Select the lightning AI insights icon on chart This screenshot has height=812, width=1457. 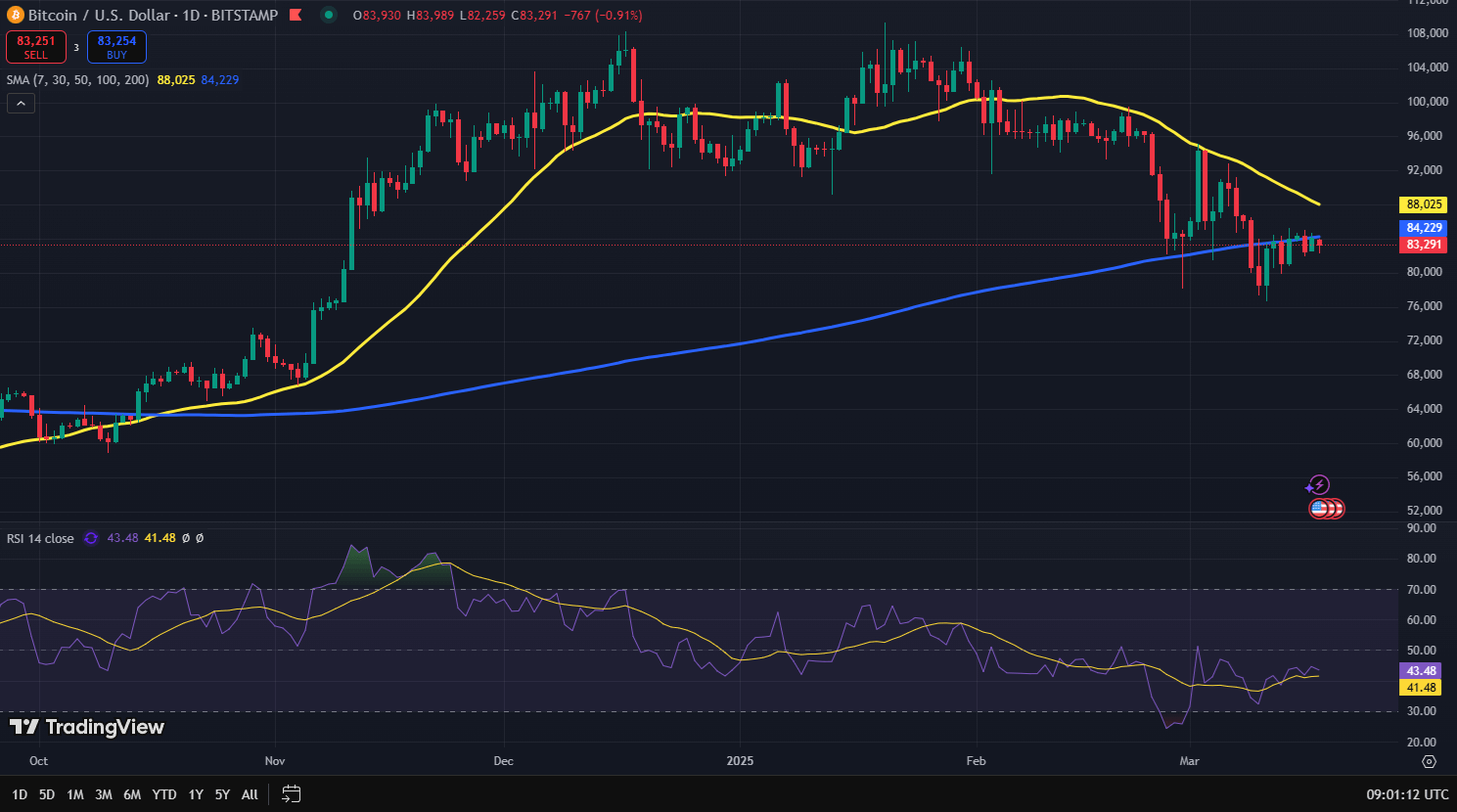[x=1319, y=483]
